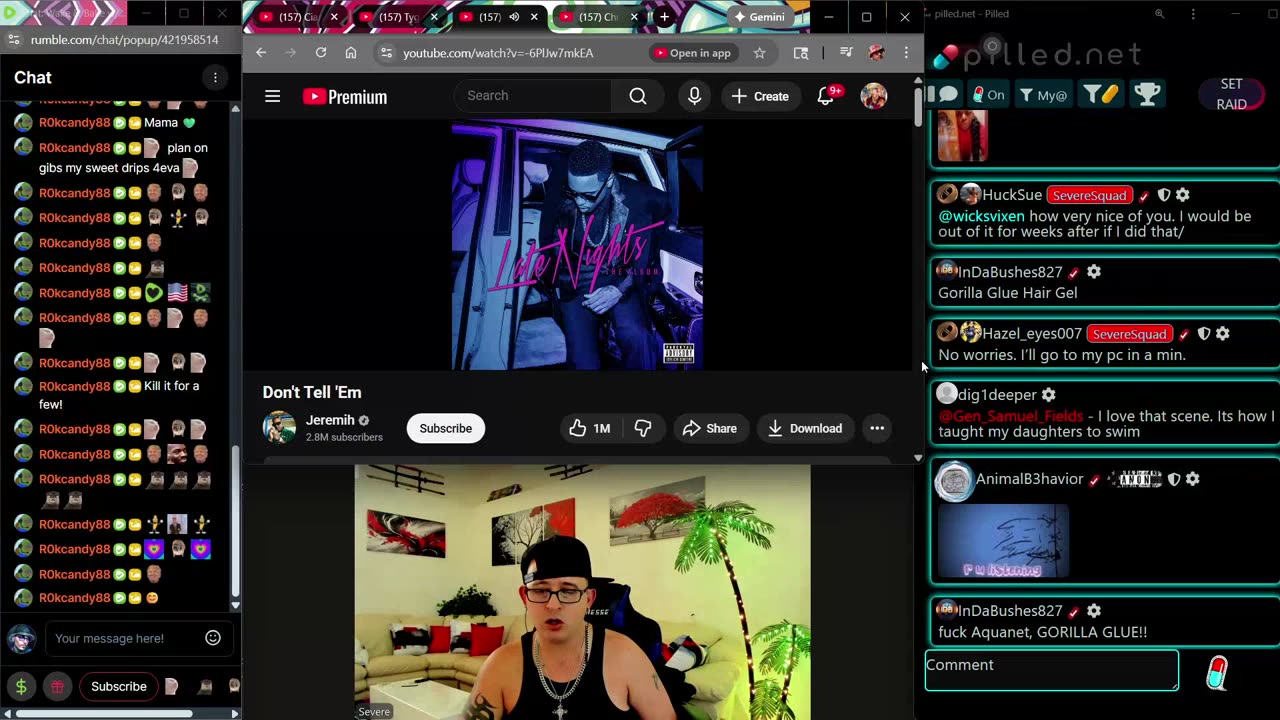This screenshot has width=1280, height=720.
Task: Click the YouTube page vertical scrollbar
Action: pyautogui.click(x=917, y=107)
